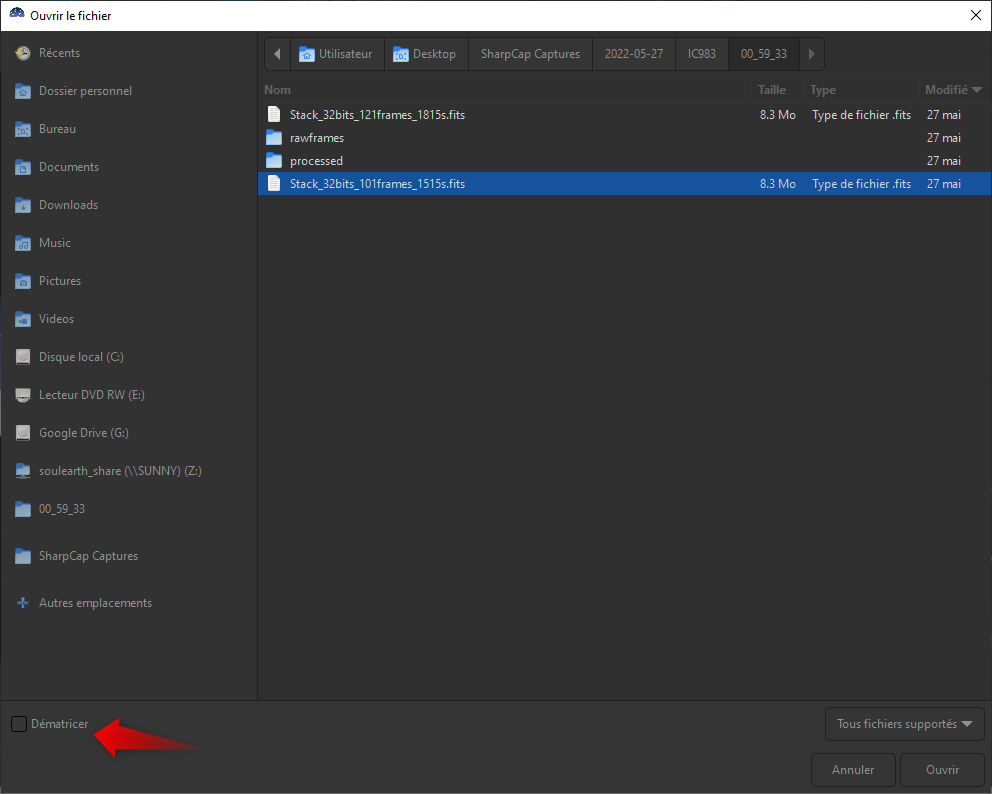Viewport: 992px width, 794px height.
Task: Open Google Drive (G:) drive icon
Action: (x=23, y=433)
